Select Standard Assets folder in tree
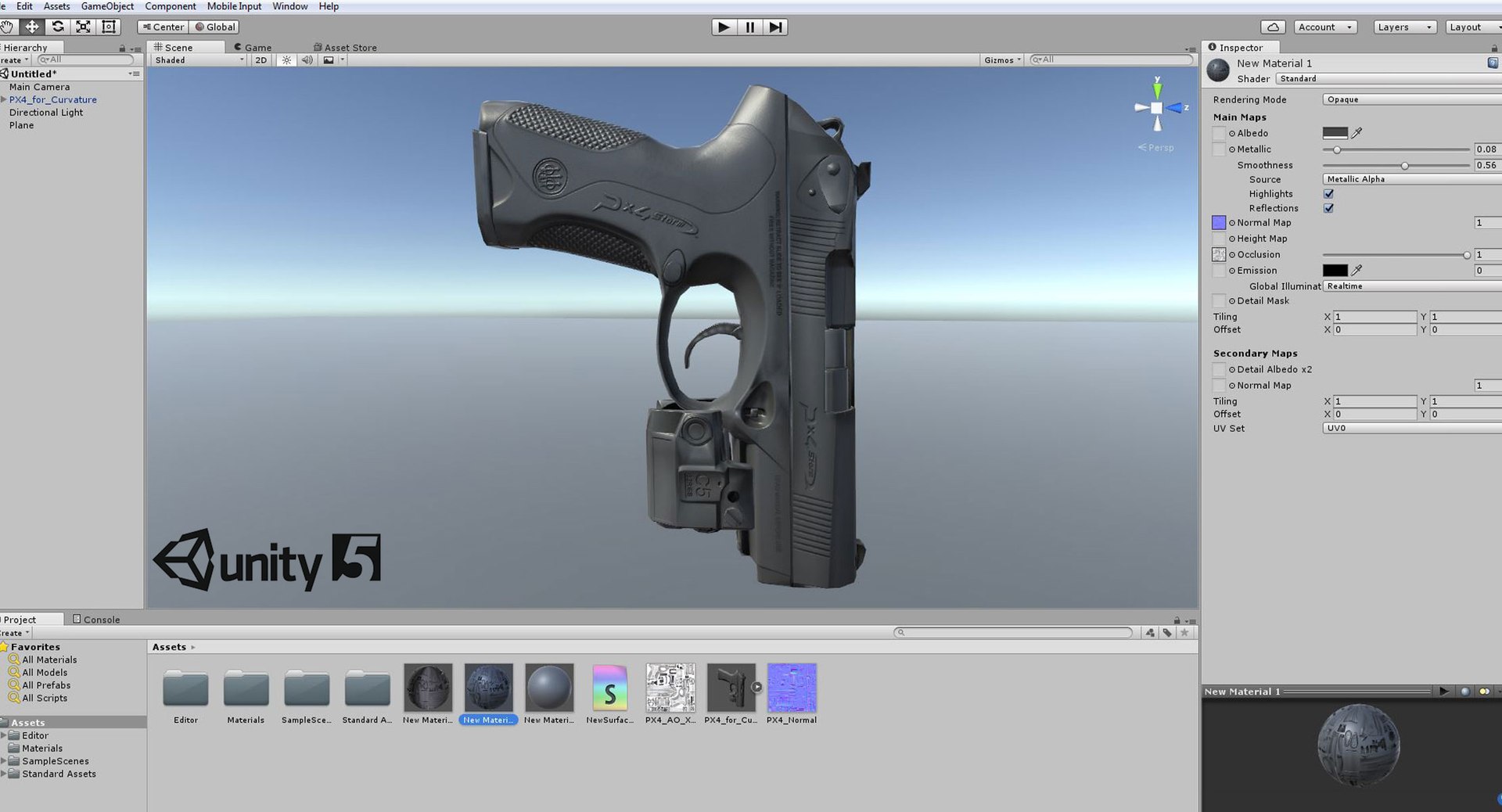This screenshot has width=1502, height=812. click(x=59, y=774)
